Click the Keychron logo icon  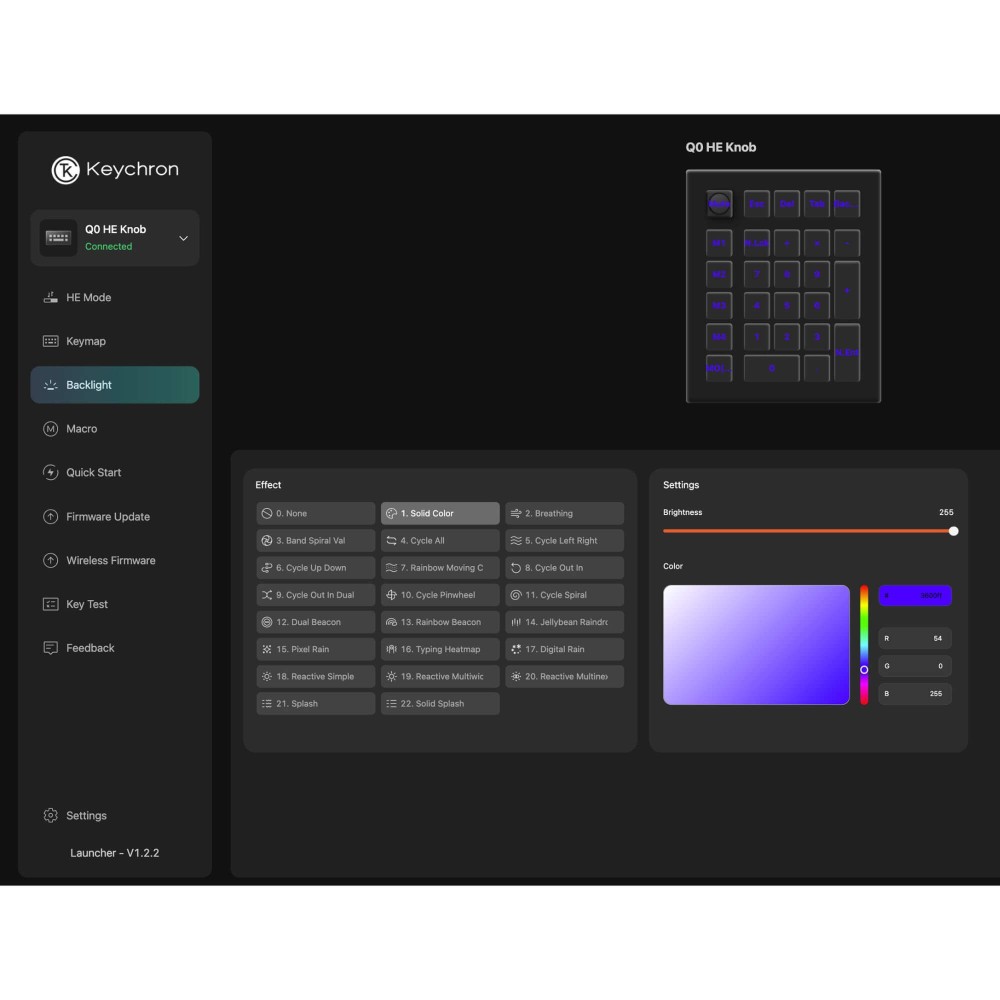[x=65, y=170]
